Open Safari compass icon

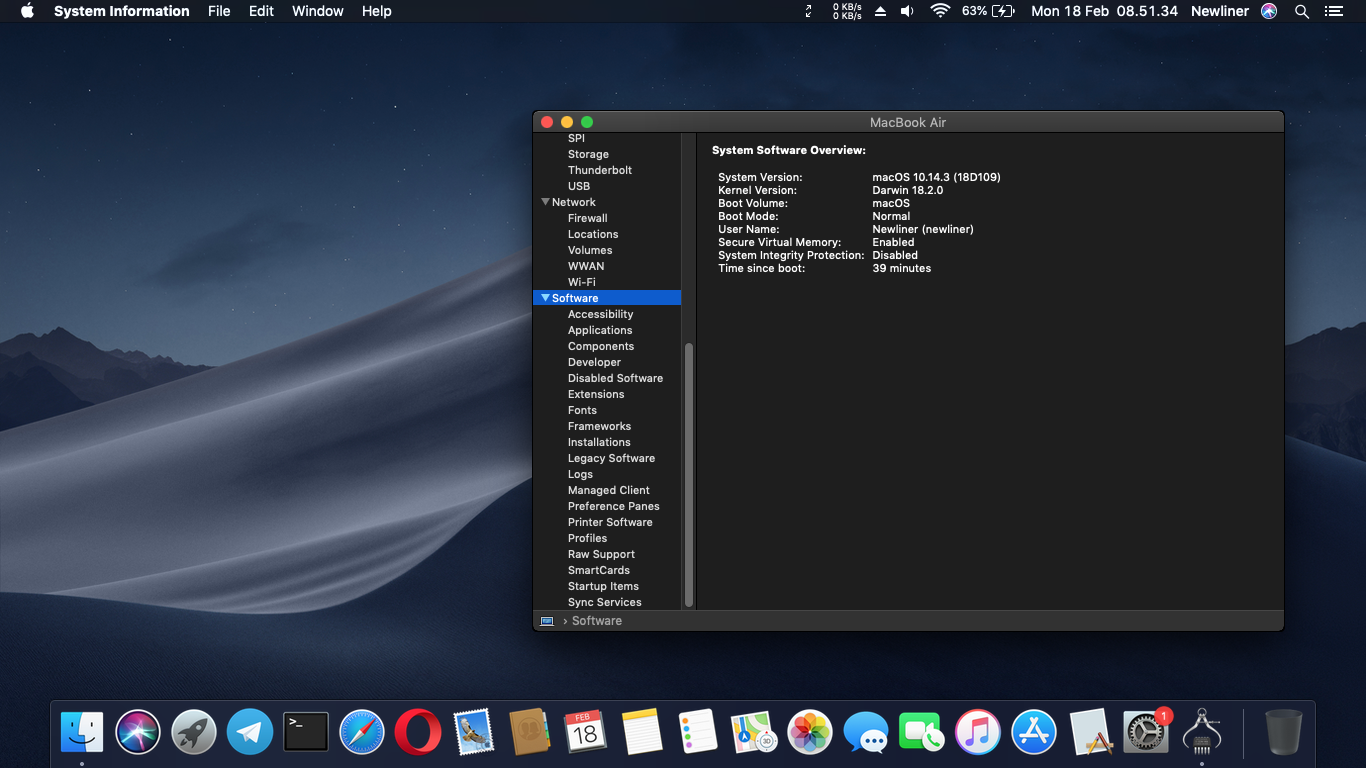click(x=362, y=732)
